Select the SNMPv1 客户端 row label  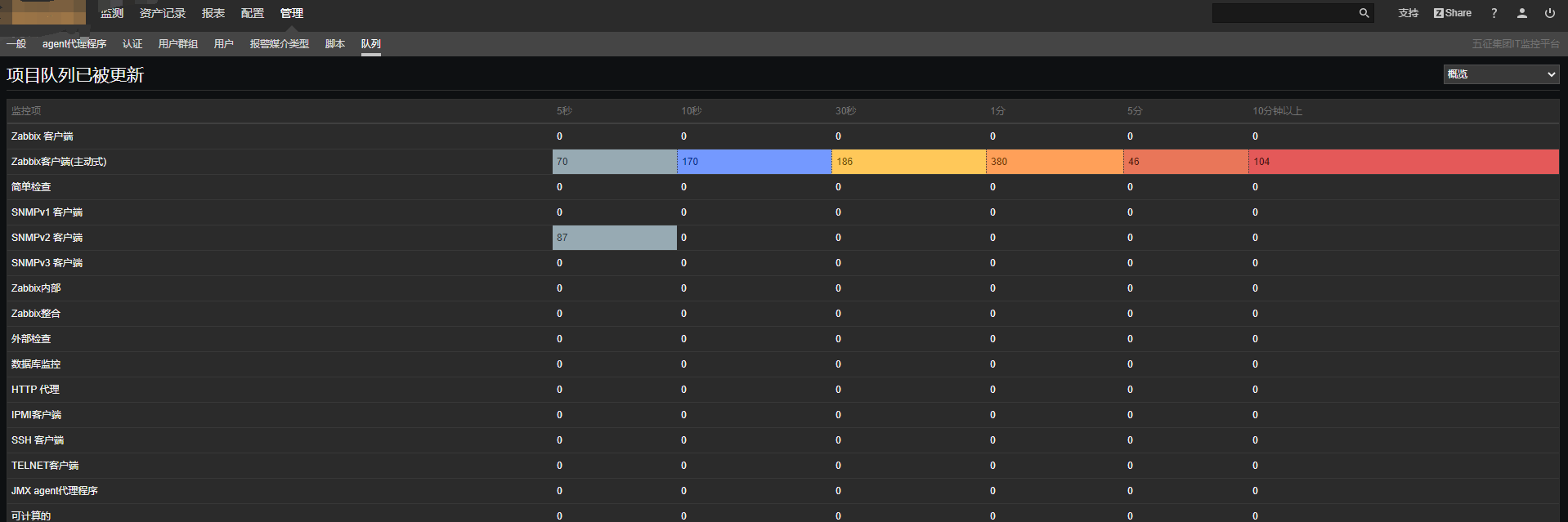click(47, 212)
